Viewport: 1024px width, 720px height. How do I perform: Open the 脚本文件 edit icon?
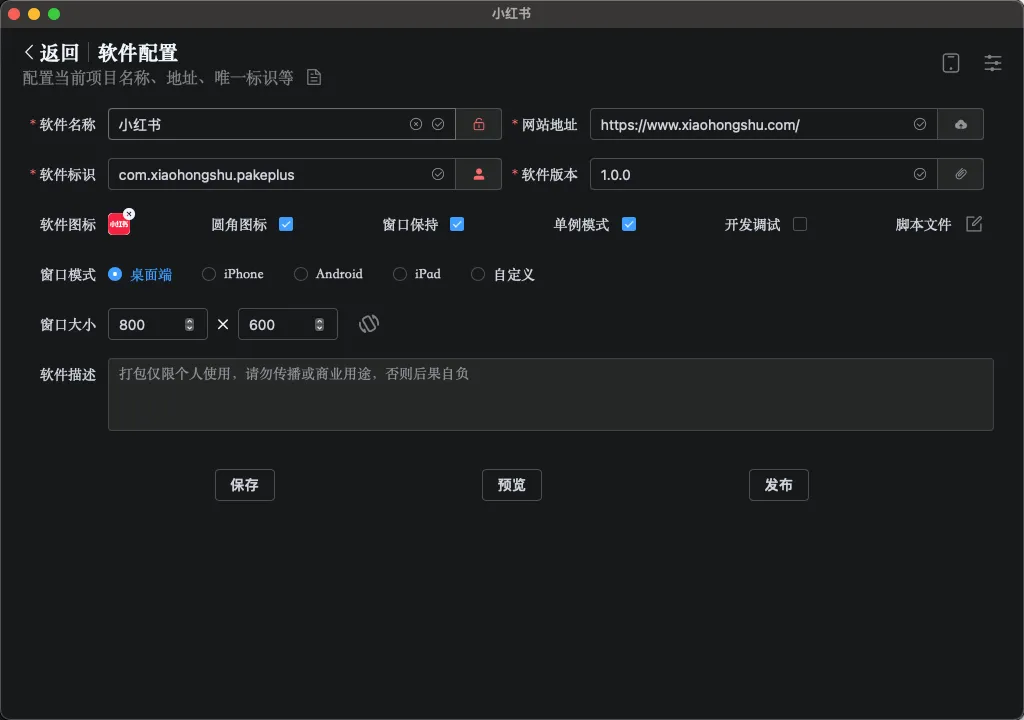click(974, 224)
